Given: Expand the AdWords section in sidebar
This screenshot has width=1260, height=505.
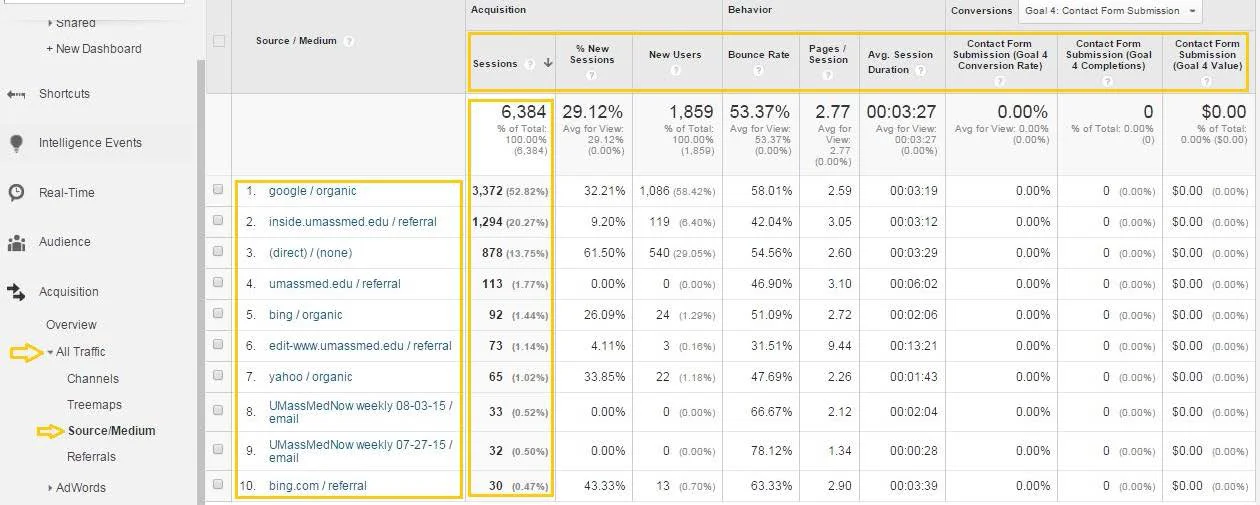Looking at the screenshot, I should tap(50, 488).
